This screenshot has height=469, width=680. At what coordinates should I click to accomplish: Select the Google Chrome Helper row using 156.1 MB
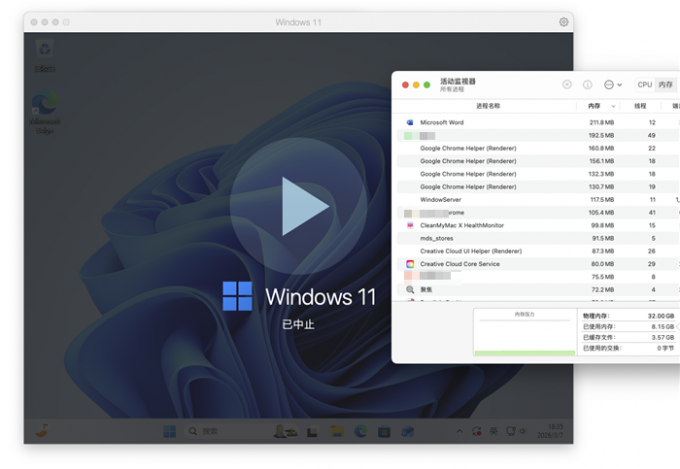pyautogui.click(x=538, y=161)
